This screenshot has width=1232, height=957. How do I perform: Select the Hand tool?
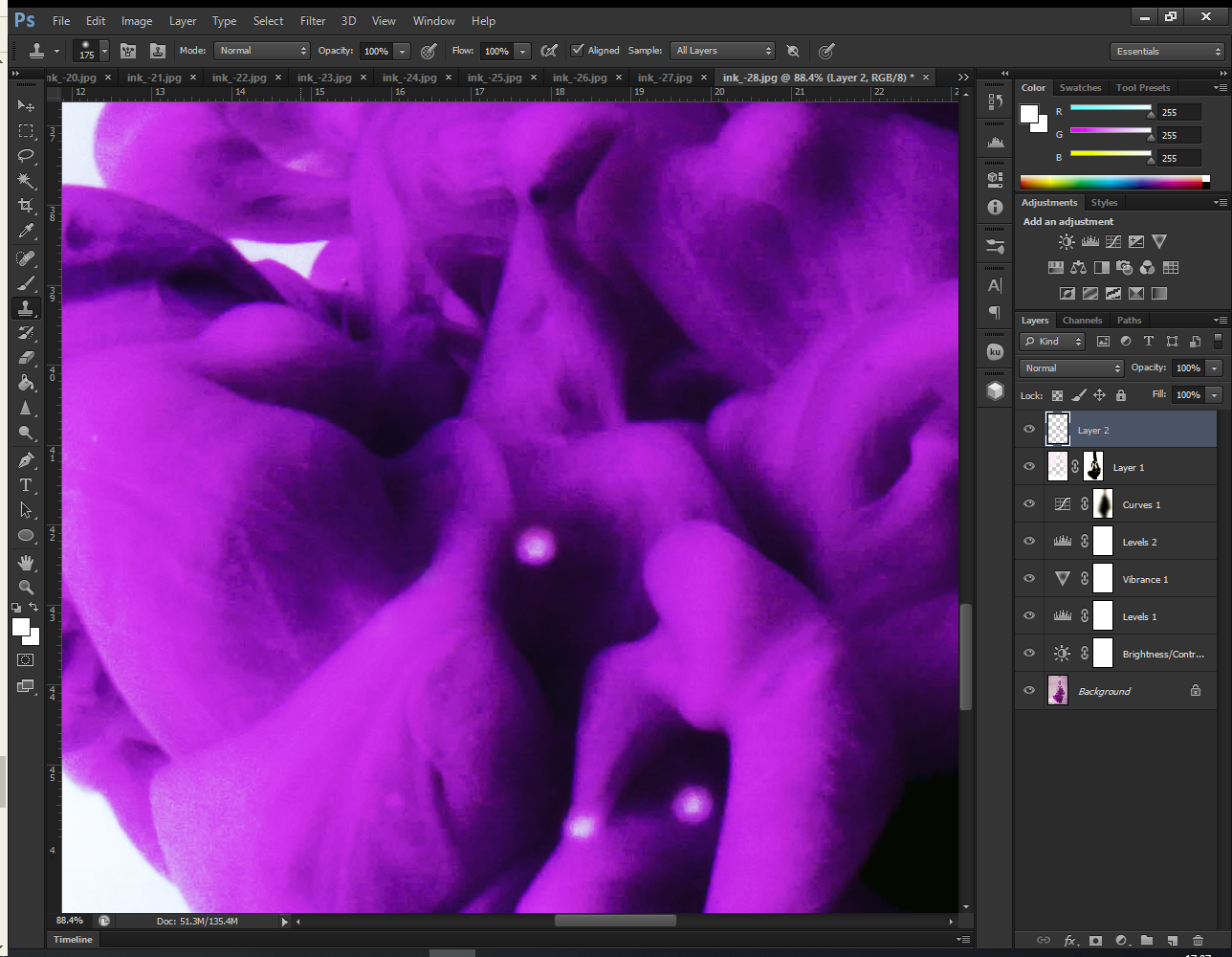[x=26, y=562]
